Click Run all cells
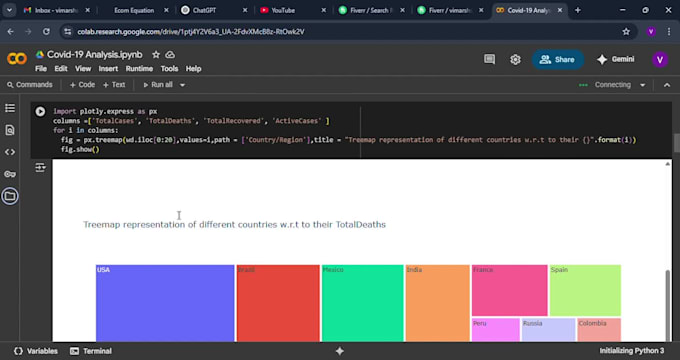The image size is (680, 360). point(158,85)
